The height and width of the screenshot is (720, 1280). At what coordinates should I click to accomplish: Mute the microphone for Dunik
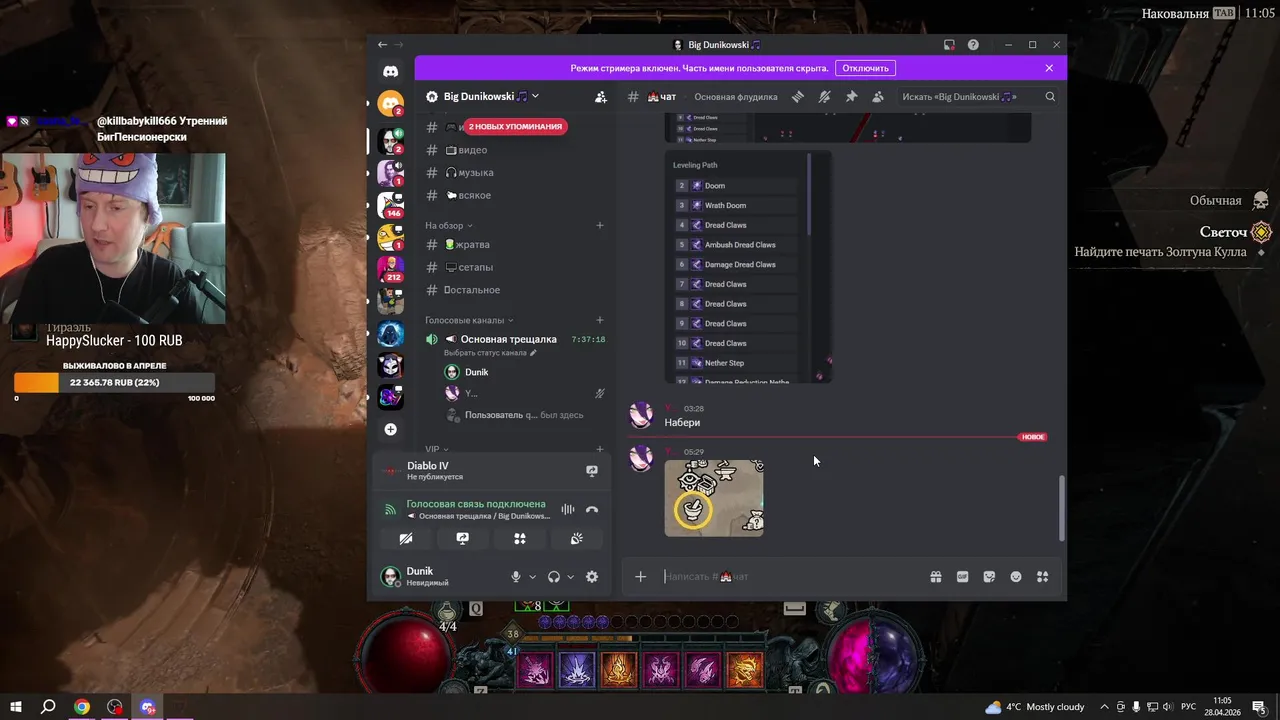516,577
